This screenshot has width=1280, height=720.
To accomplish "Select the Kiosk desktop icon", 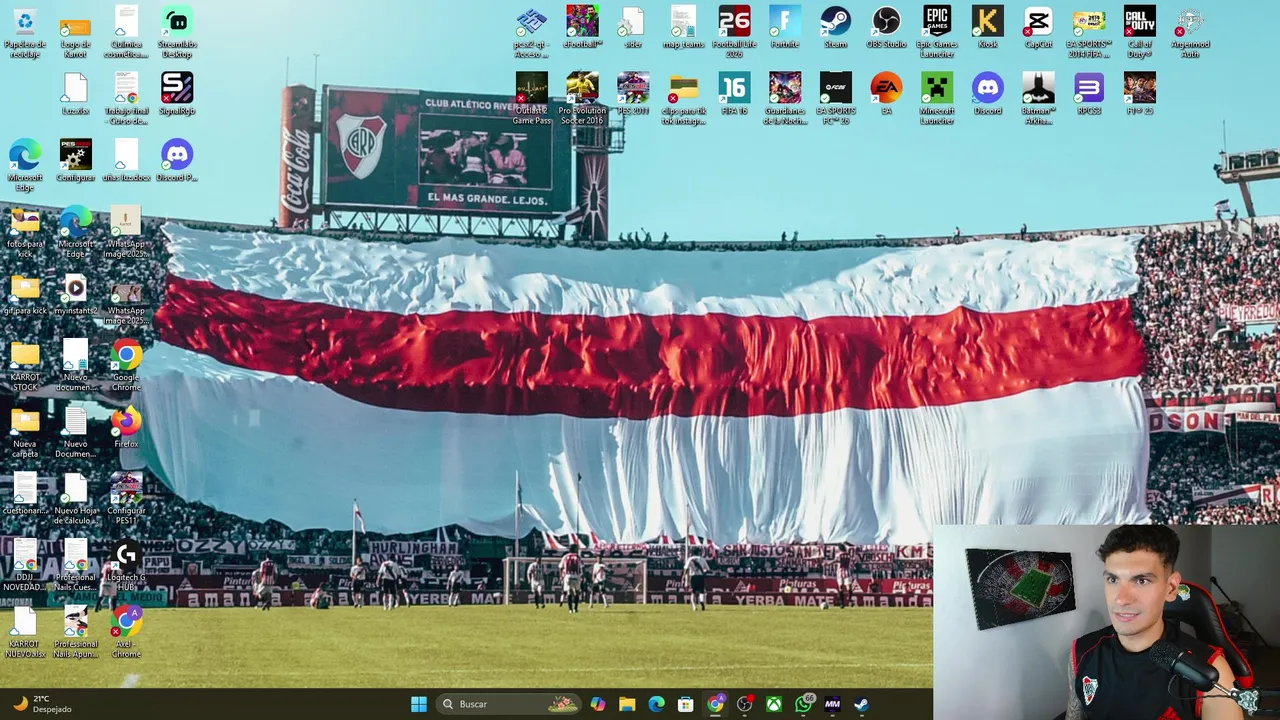I will click(988, 27).
